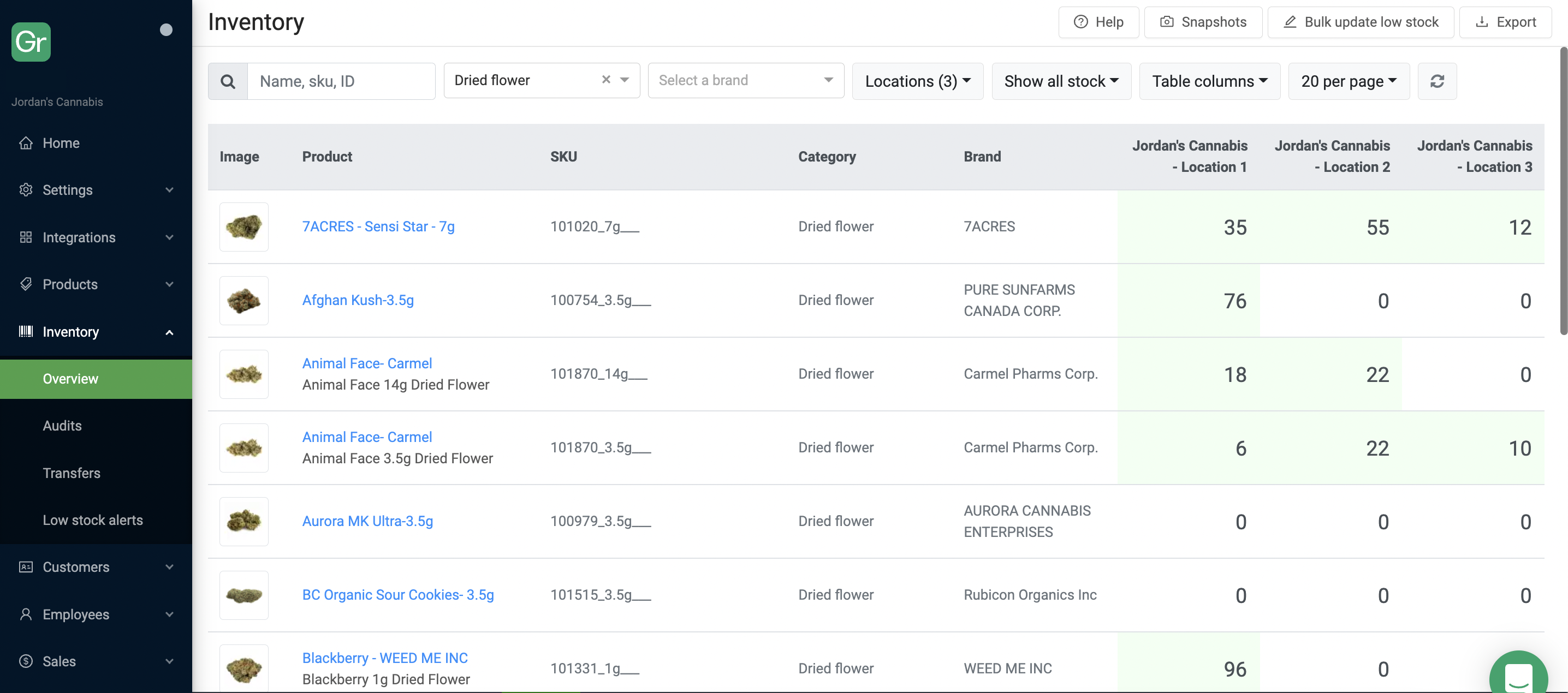Viewport: 1568px width, 693px height.
Task: Open the Dried flower category dropdown
Action: point(542,80)
